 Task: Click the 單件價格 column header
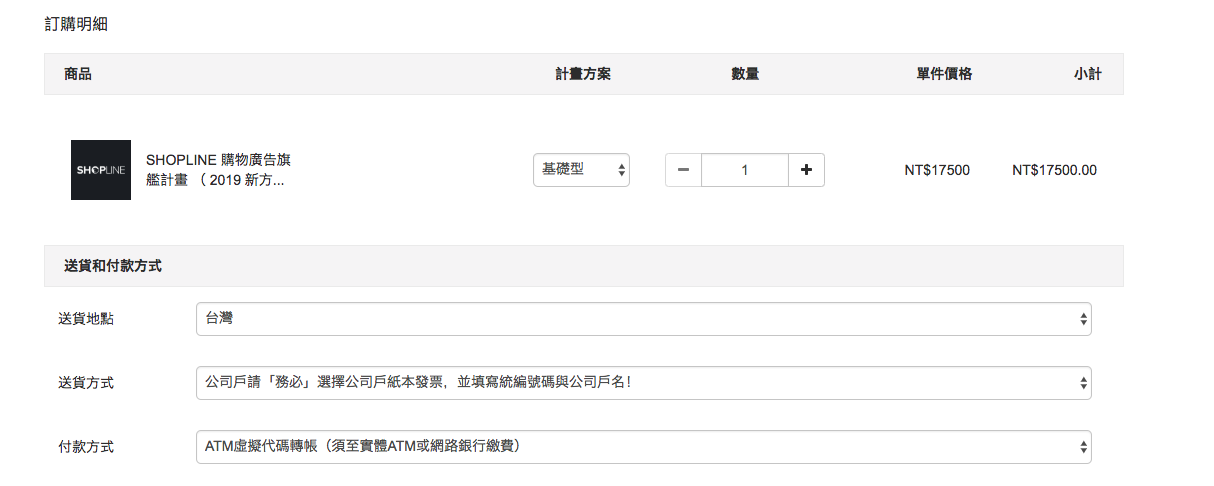coord(944,74)
